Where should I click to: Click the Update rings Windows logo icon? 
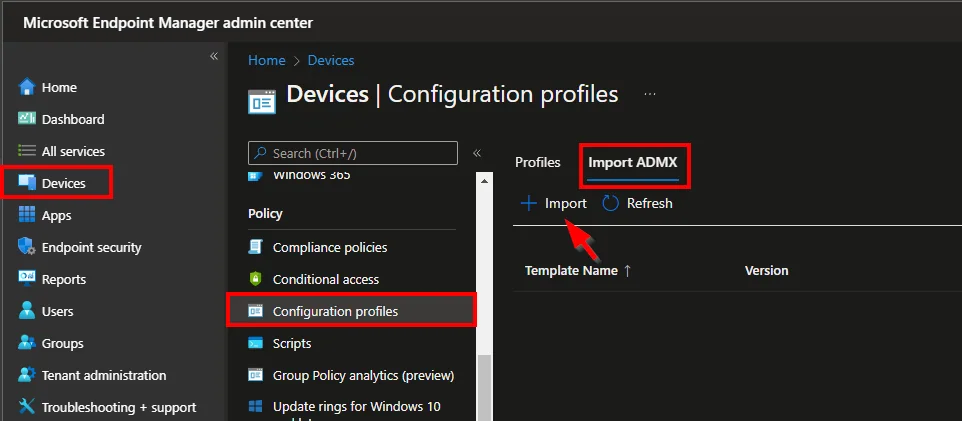click(255, 406)
